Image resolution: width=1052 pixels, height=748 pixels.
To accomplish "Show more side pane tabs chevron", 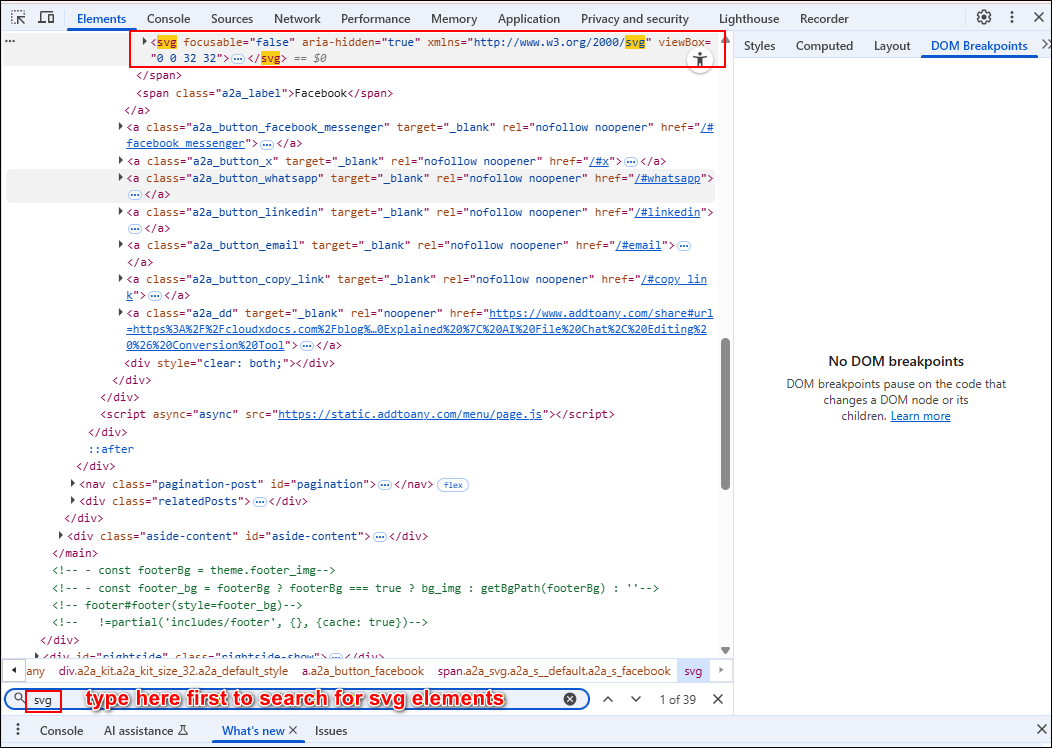I will (1045, 45).
